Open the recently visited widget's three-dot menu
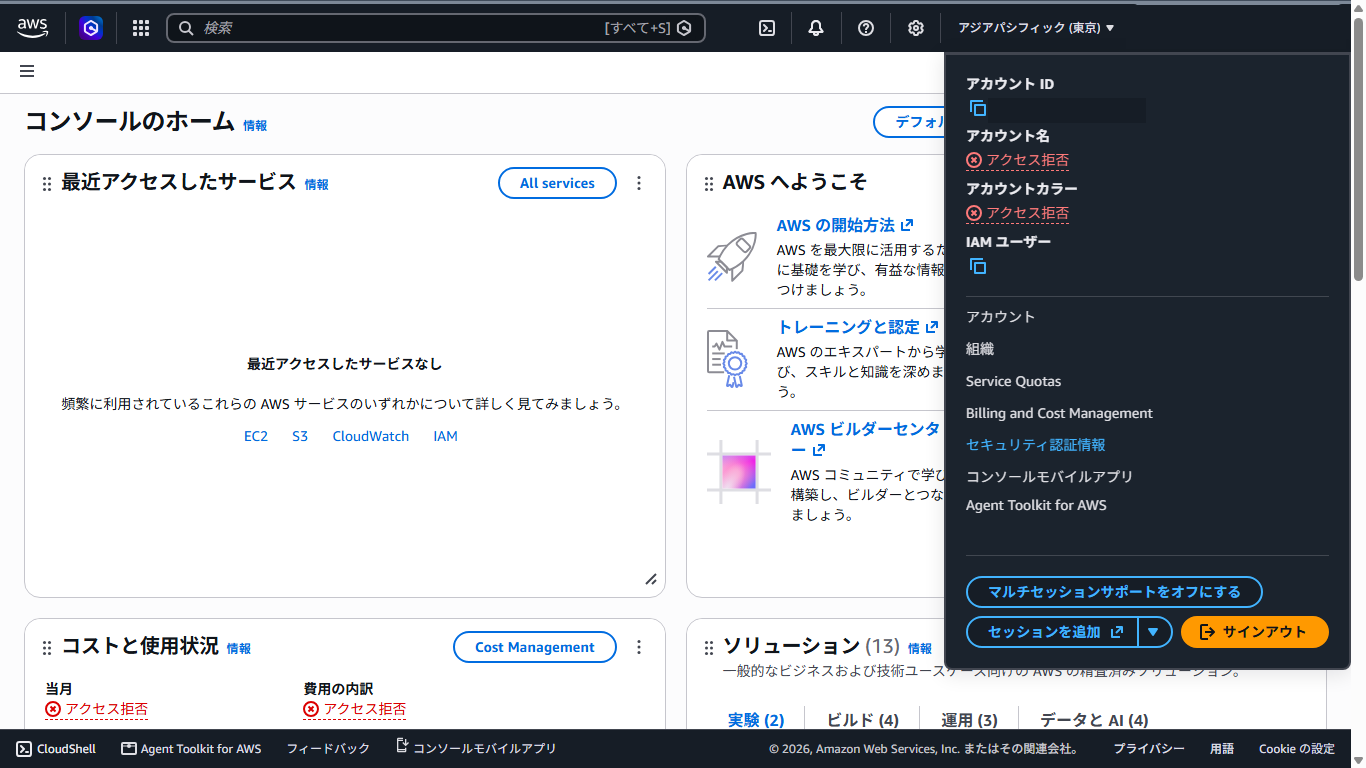The image size is (1366, 768). coord(639,183)
